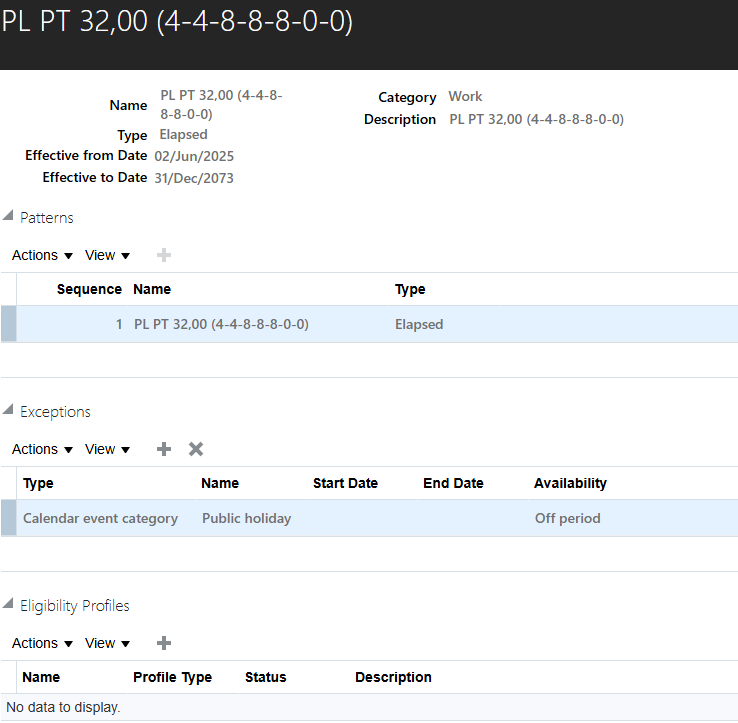Click the row selector of the pattern row
The width and height of the screenshot is (738, 723).
[8, 324]
